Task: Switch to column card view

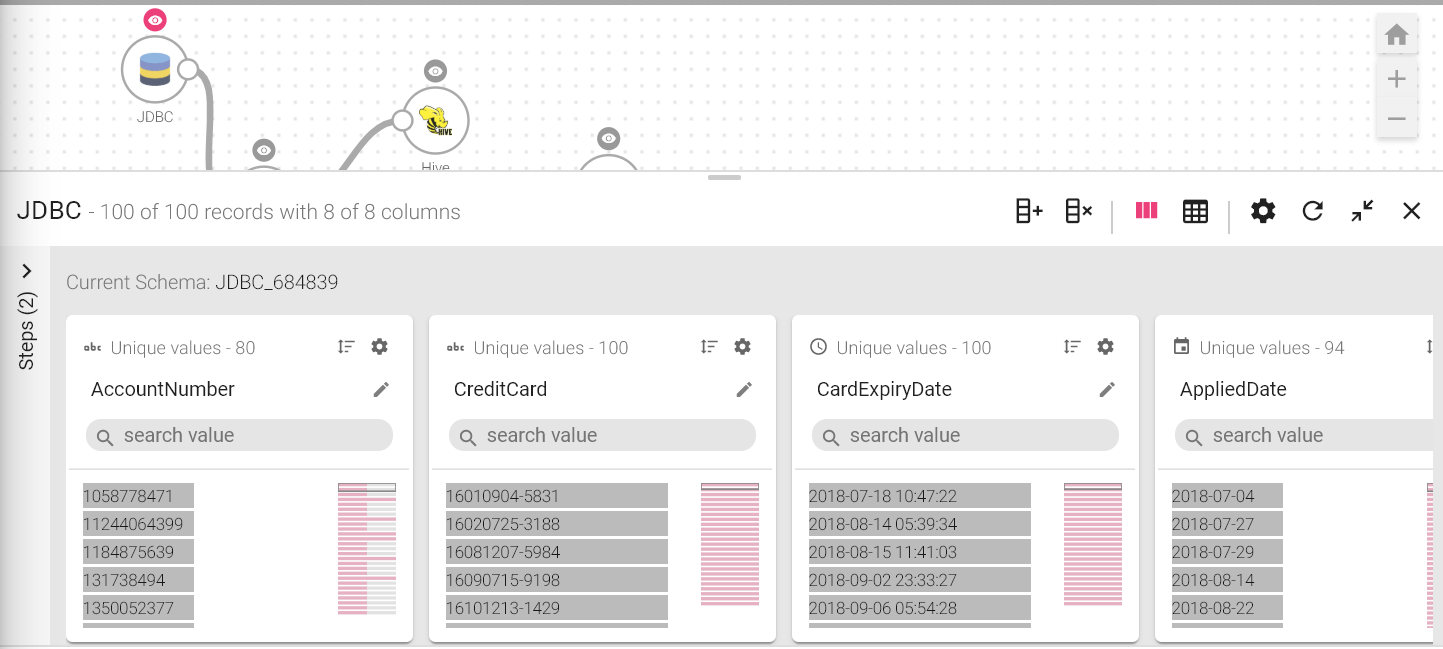Action: (1146, 211)
